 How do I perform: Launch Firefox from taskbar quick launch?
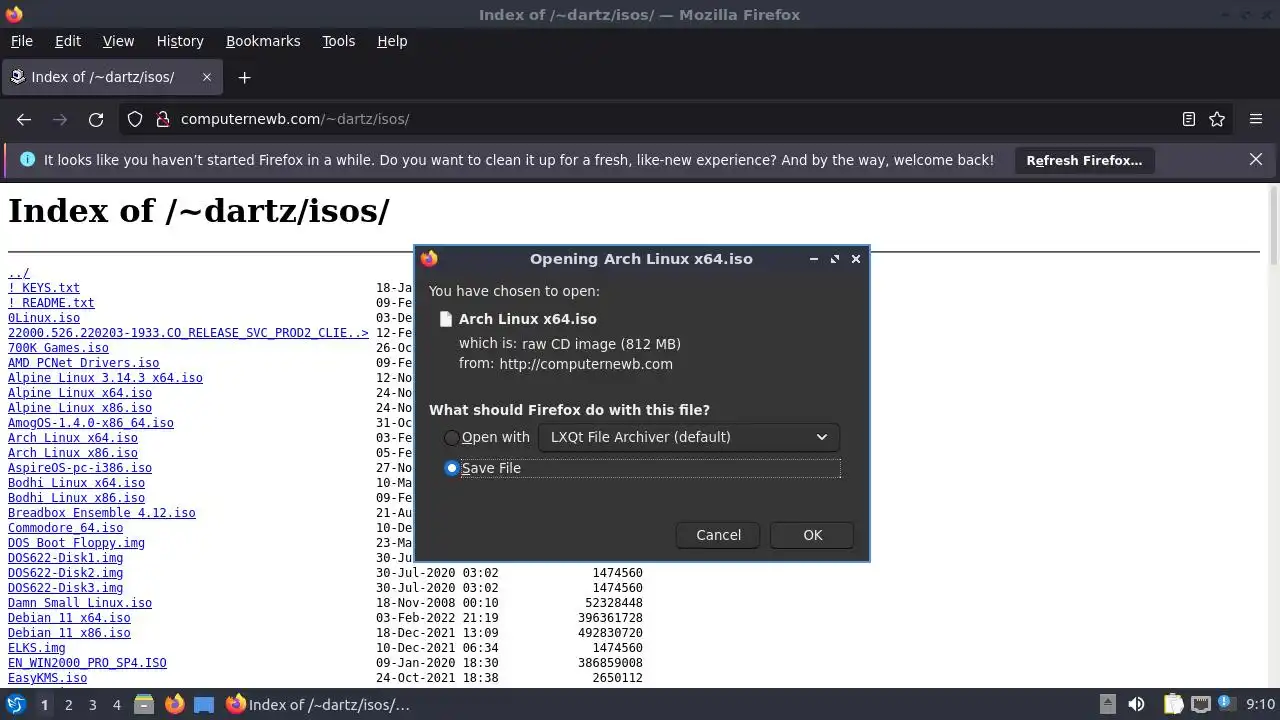click(x=174, y=705)
